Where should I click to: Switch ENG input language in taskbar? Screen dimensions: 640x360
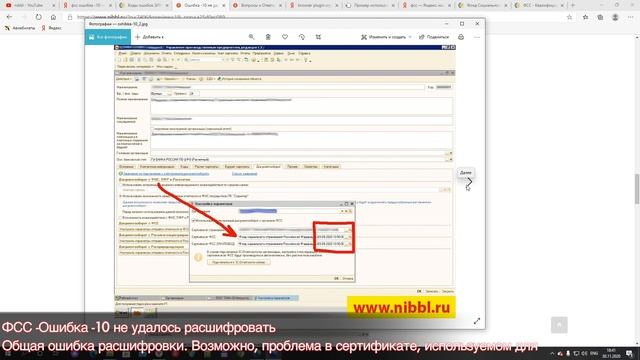pyautogui.click(x=594, y=353)
